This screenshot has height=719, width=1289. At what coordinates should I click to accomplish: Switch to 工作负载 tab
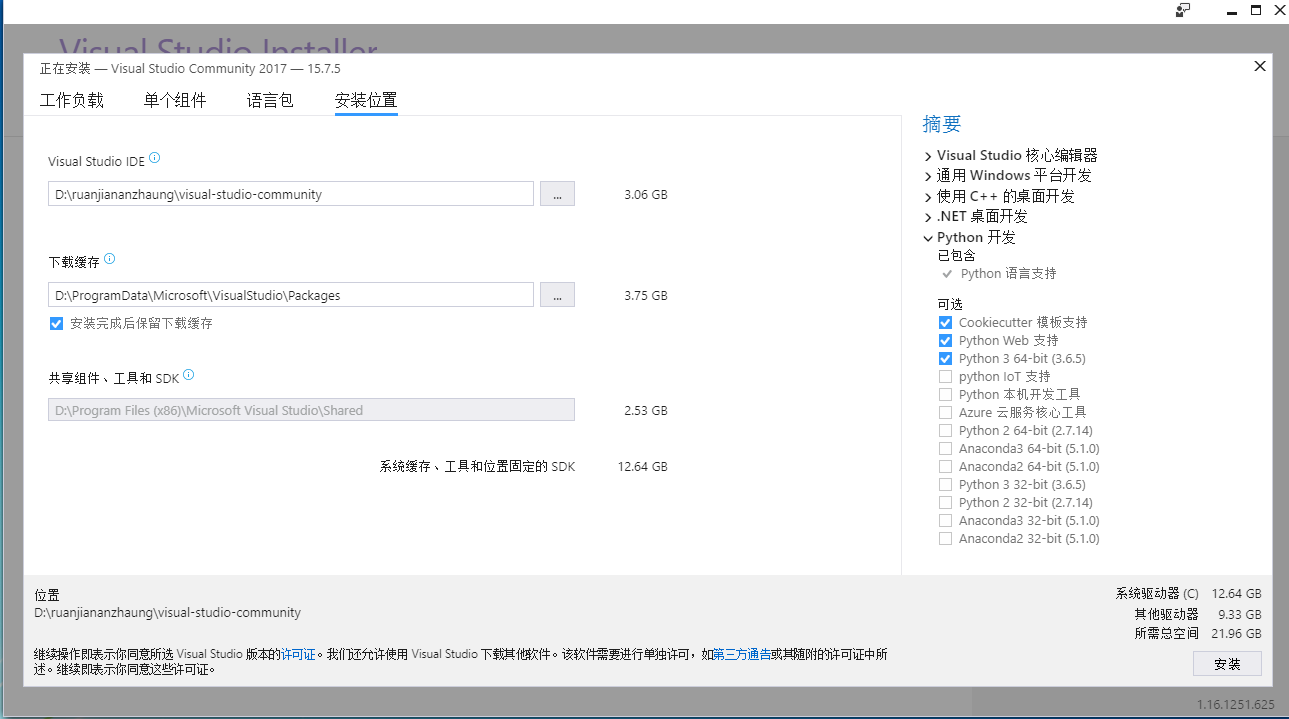[x=71, y=100]
